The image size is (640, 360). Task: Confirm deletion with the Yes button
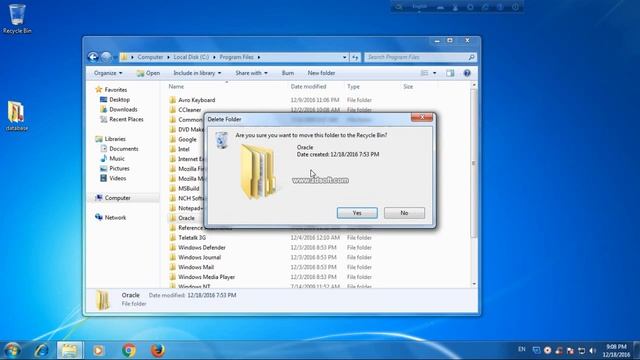[x=357, y=213]
